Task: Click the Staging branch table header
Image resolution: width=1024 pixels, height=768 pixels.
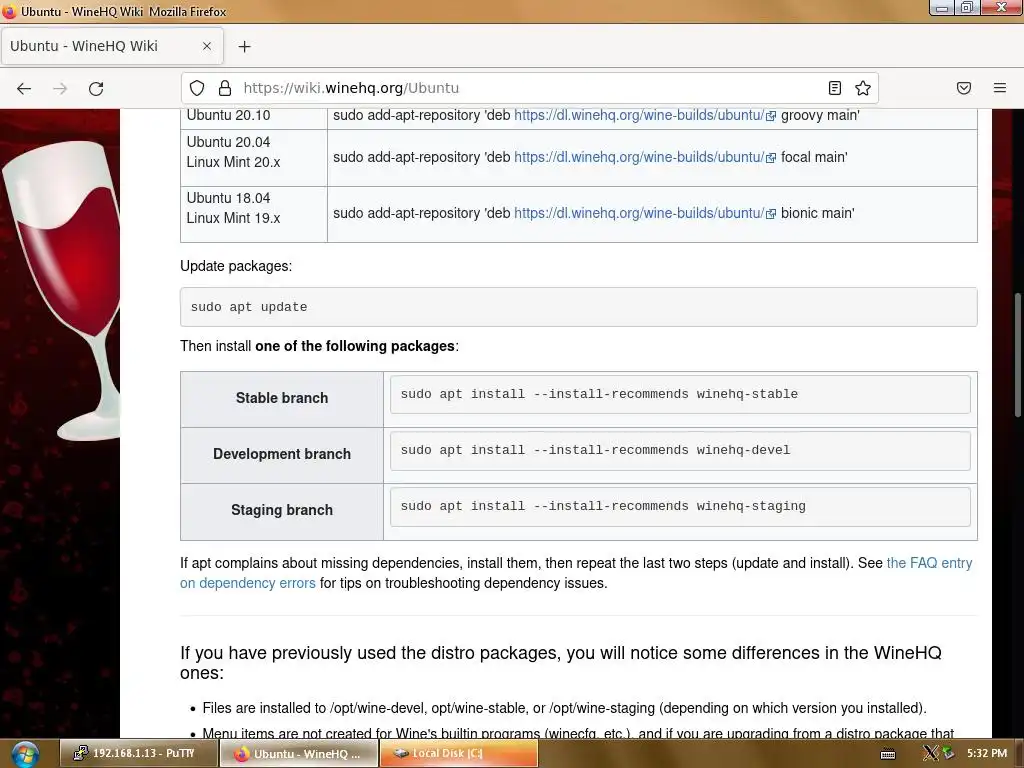Action: click(281, 511)
